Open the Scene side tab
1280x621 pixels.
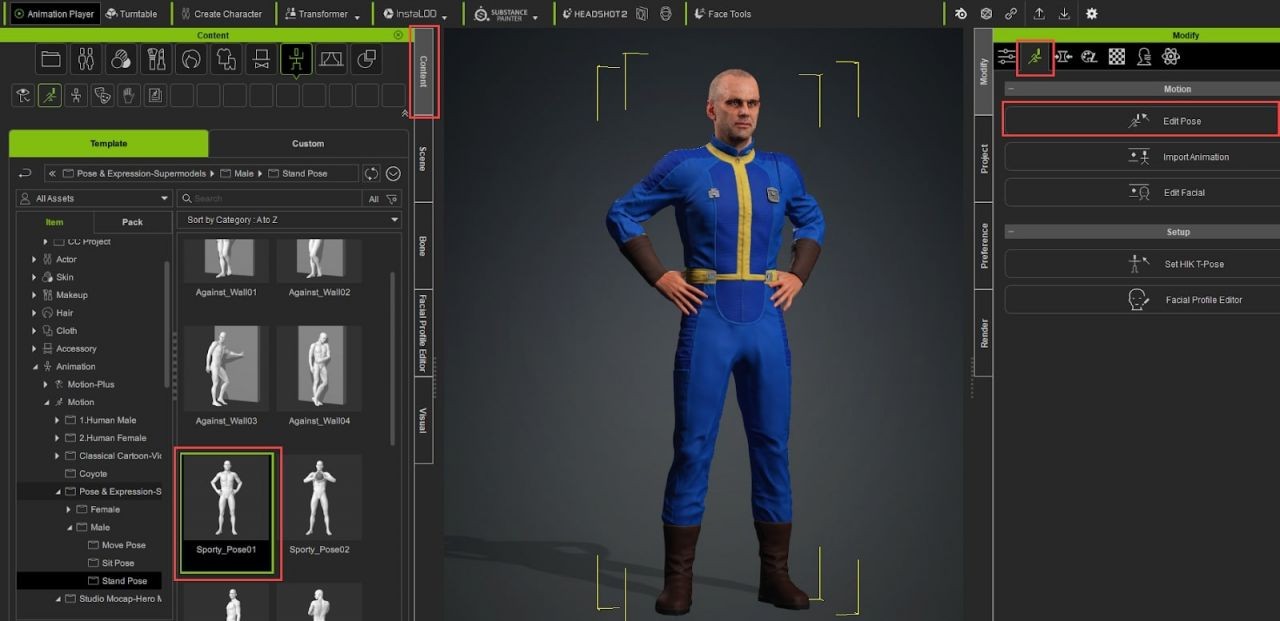tap(423, 159)
